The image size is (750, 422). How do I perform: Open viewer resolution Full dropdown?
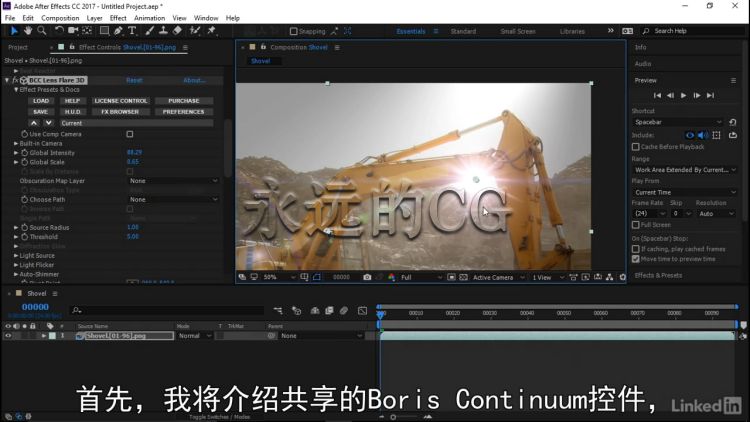click(421, 277)
